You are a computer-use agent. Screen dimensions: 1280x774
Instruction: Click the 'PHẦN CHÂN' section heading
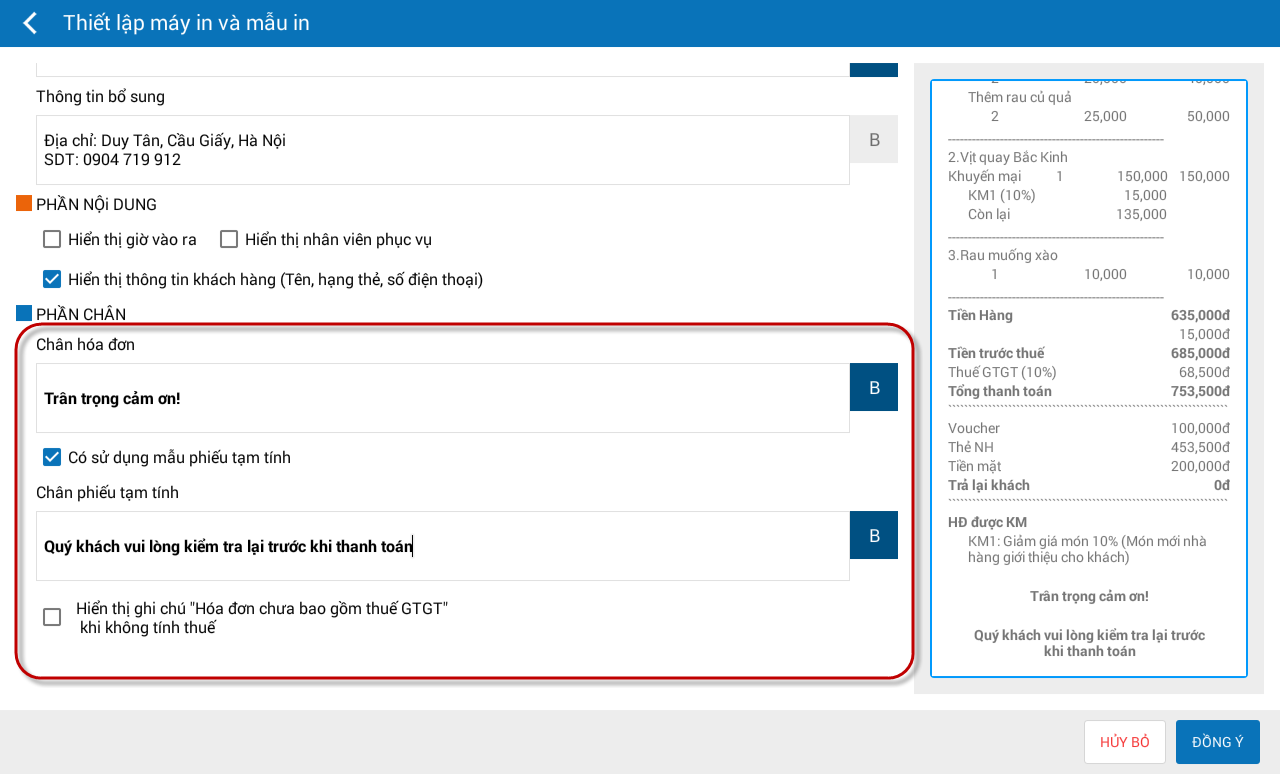pos(81,314)
